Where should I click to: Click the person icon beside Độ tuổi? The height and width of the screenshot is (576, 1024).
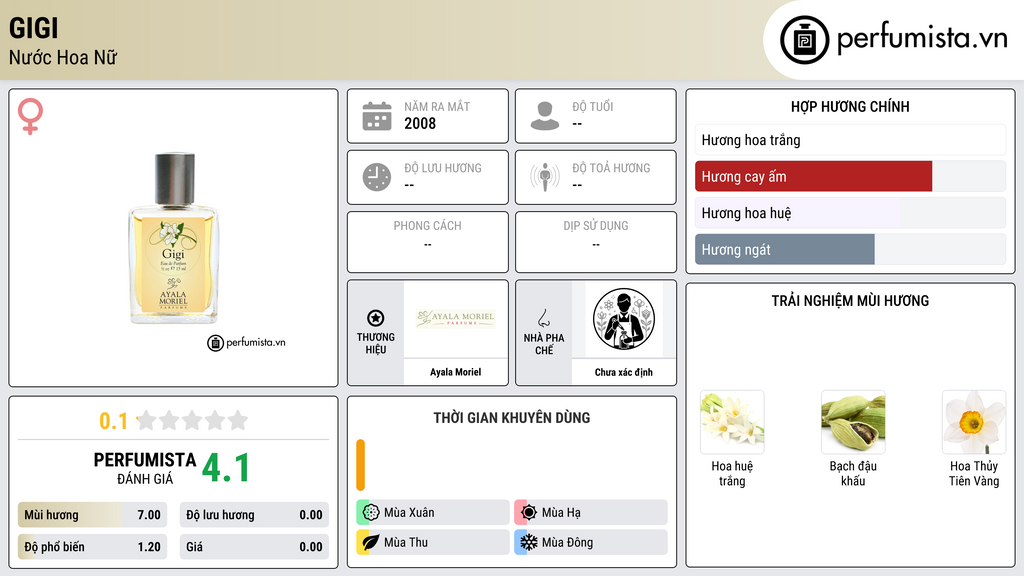coord(545,116)
